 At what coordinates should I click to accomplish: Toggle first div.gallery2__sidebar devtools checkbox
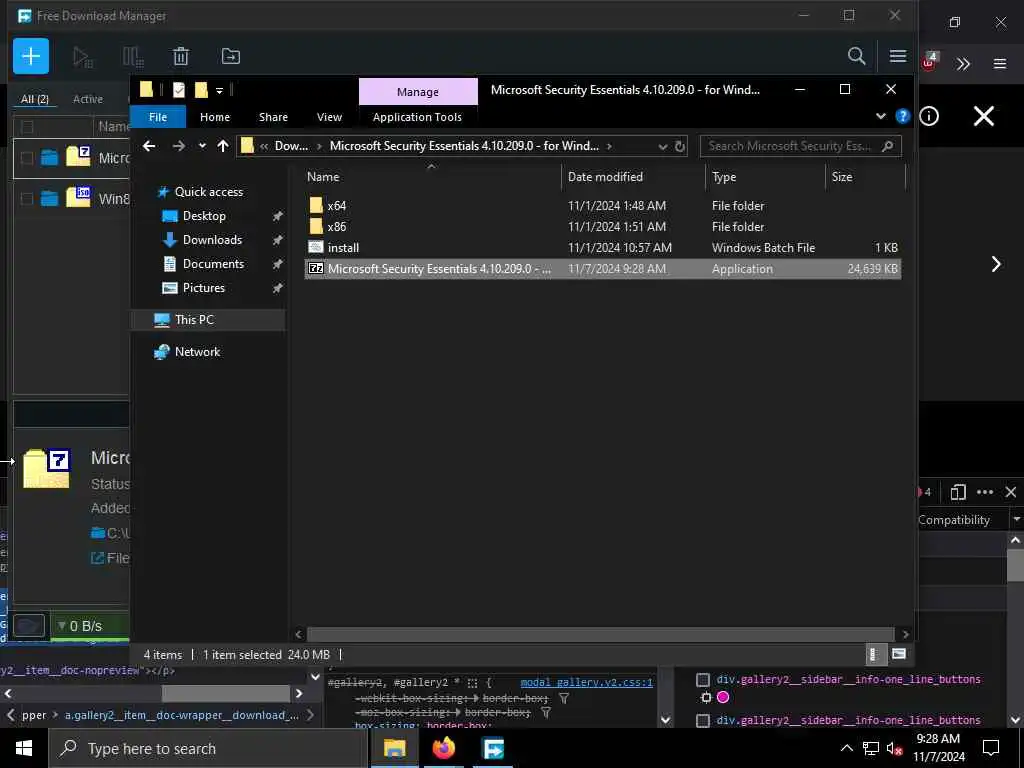click(703, 680)
